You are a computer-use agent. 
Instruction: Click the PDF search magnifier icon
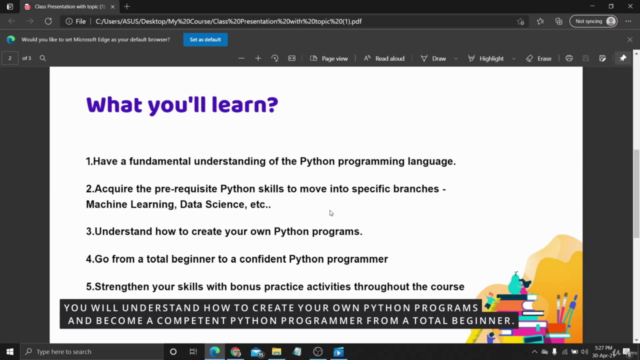42,58
